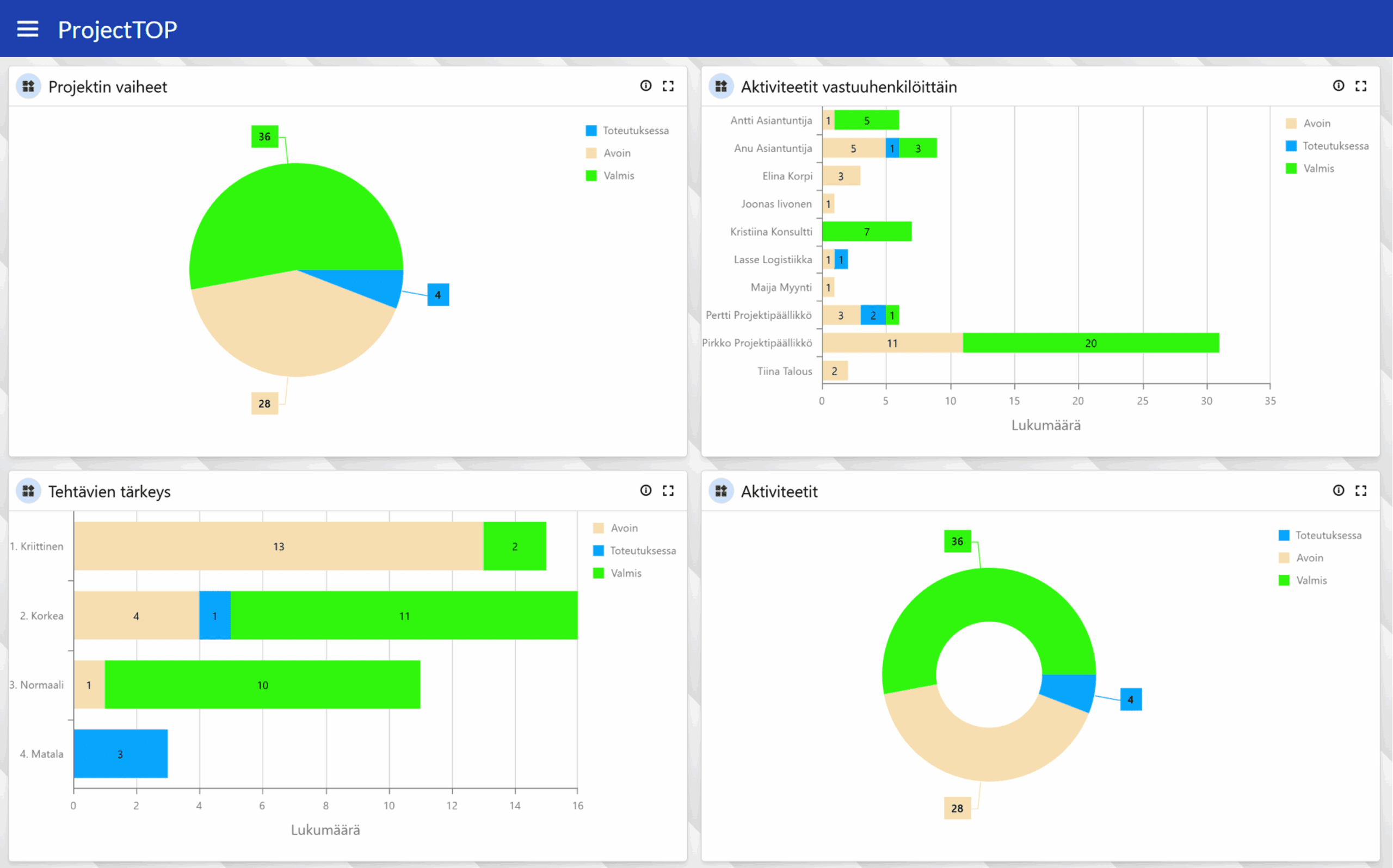The height and width of the screenshot is (868, 1393).
Task: Click info icon on Projektin vaiheet panel
Action: [x=646, y=86]
